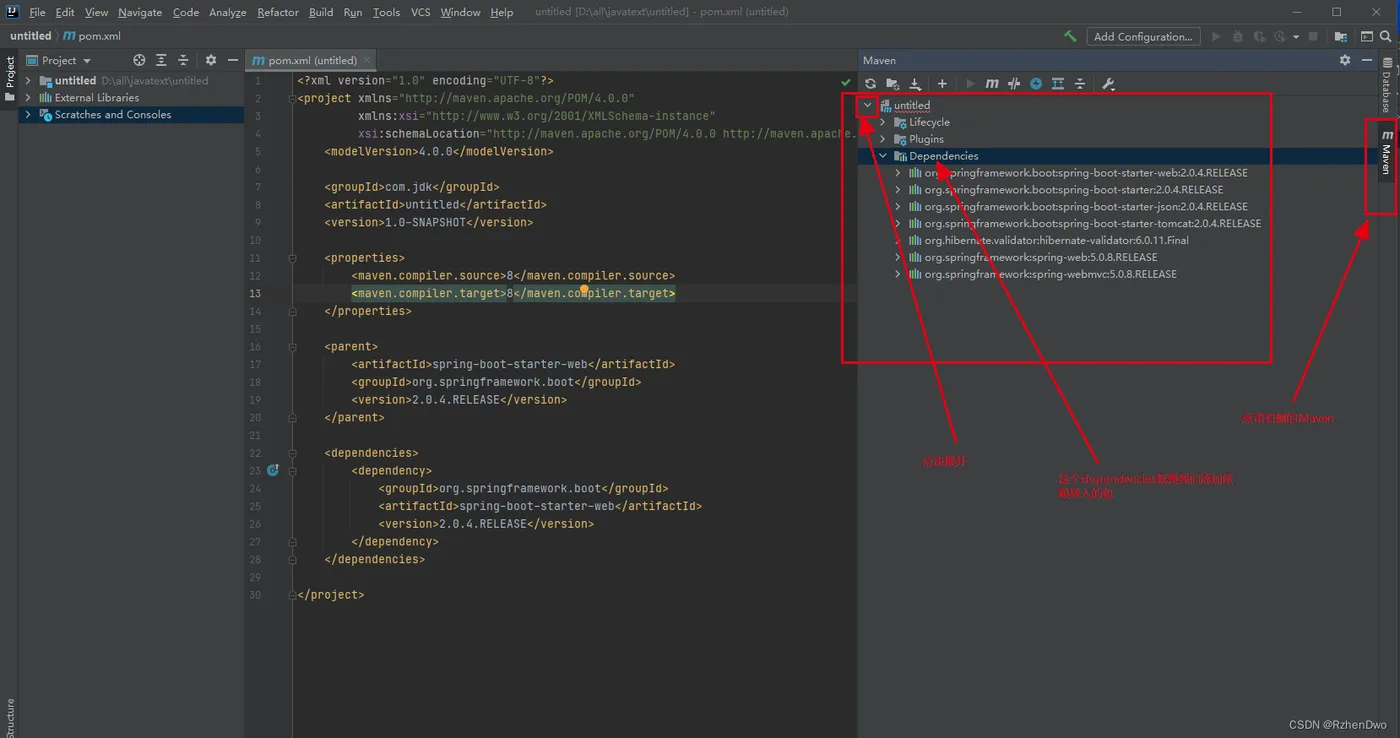The image size is (1400, 738).
Task: Open Structure side tool button
Action: tap(10, 717)
